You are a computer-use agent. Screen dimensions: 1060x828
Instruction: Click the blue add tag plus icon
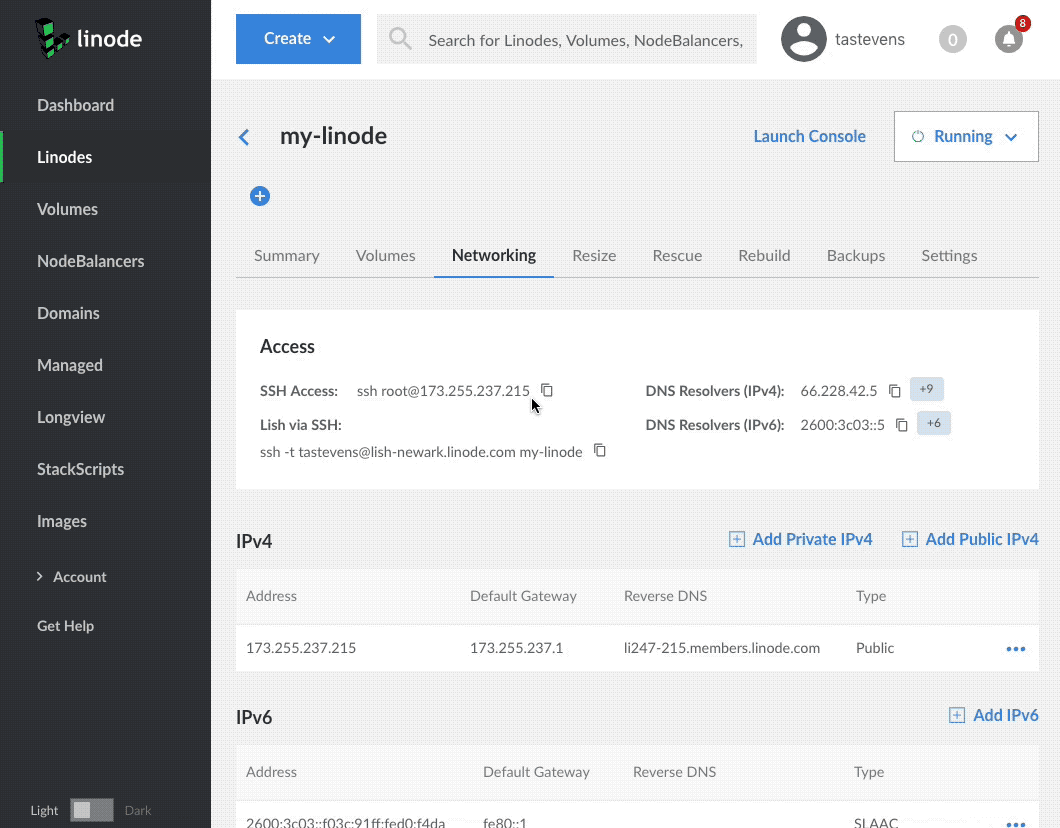[x=260, y=196]
